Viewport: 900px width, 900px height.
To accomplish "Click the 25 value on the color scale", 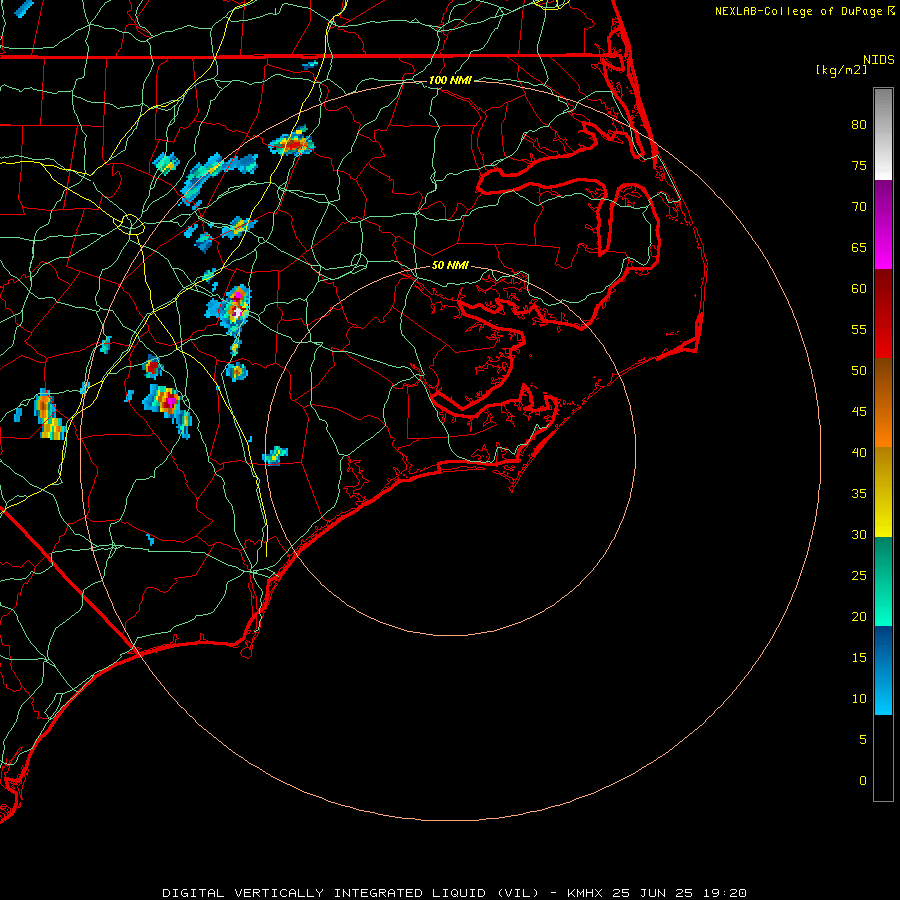I will pyautogui.click(x=859, y=576).
